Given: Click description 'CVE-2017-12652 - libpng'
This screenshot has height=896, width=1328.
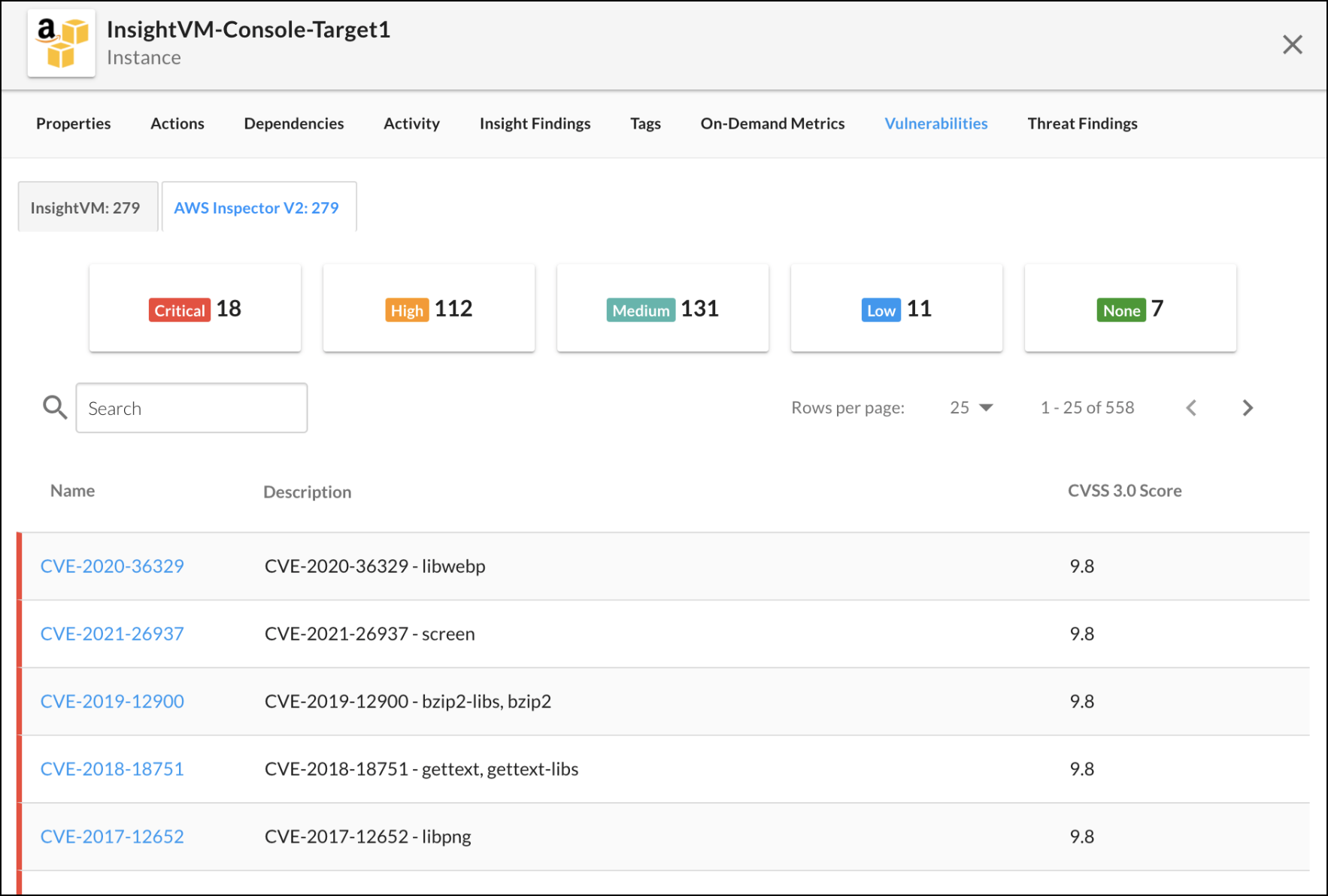Looking at the screenshot, I should (x=368, y=837).
